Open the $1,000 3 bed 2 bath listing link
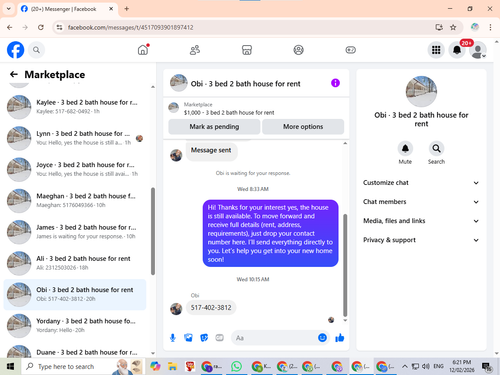This screenshot has height=375, width=500. [x=229, y=113]
